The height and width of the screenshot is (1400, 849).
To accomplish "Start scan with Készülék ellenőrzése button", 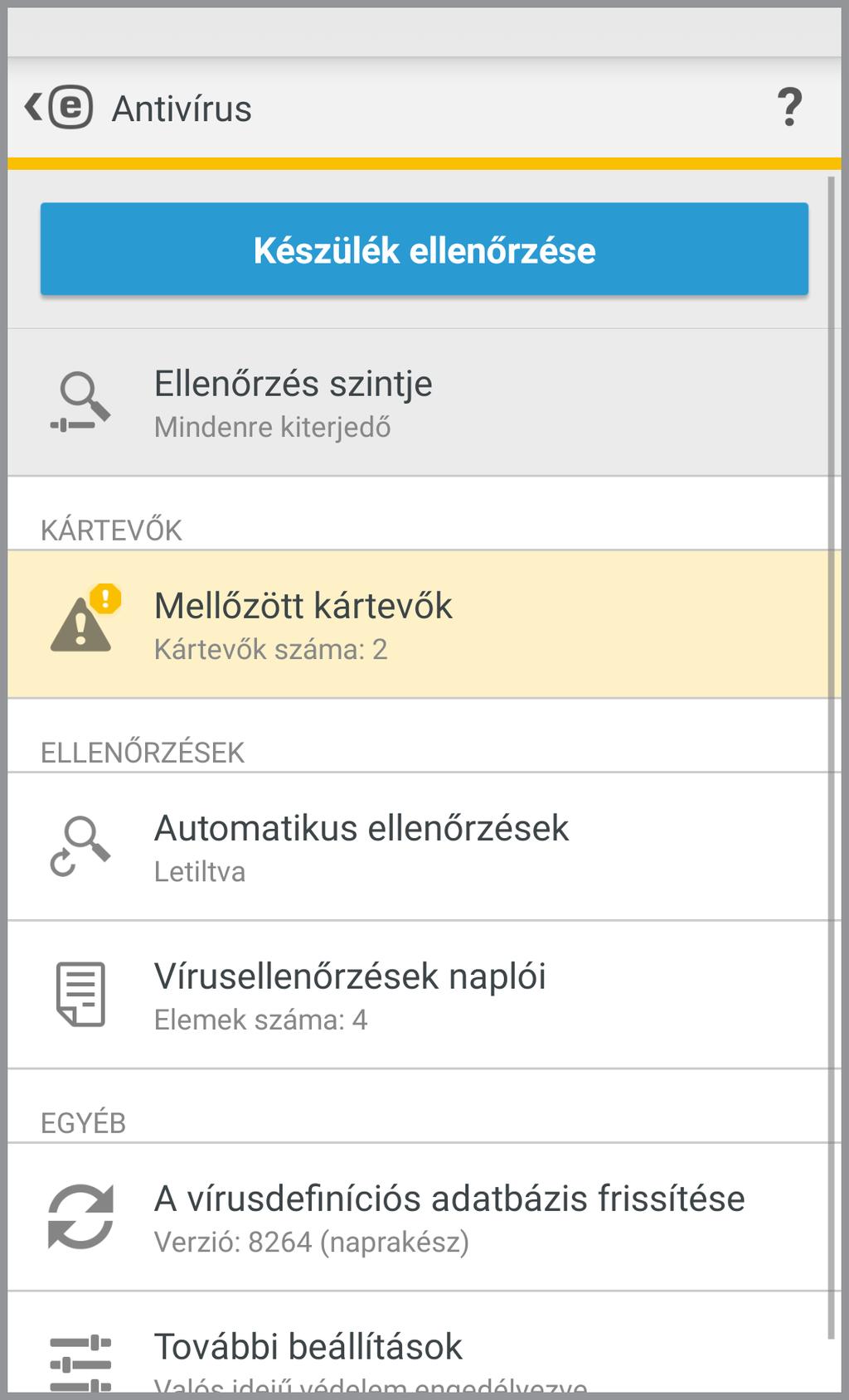I will click(424, 249).
